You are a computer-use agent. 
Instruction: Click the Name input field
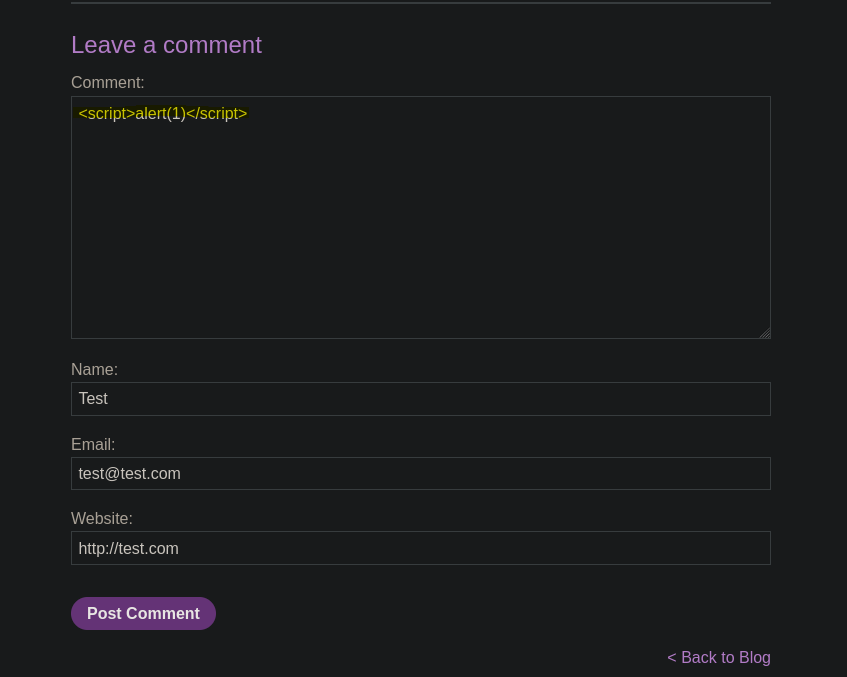(421, 399)
